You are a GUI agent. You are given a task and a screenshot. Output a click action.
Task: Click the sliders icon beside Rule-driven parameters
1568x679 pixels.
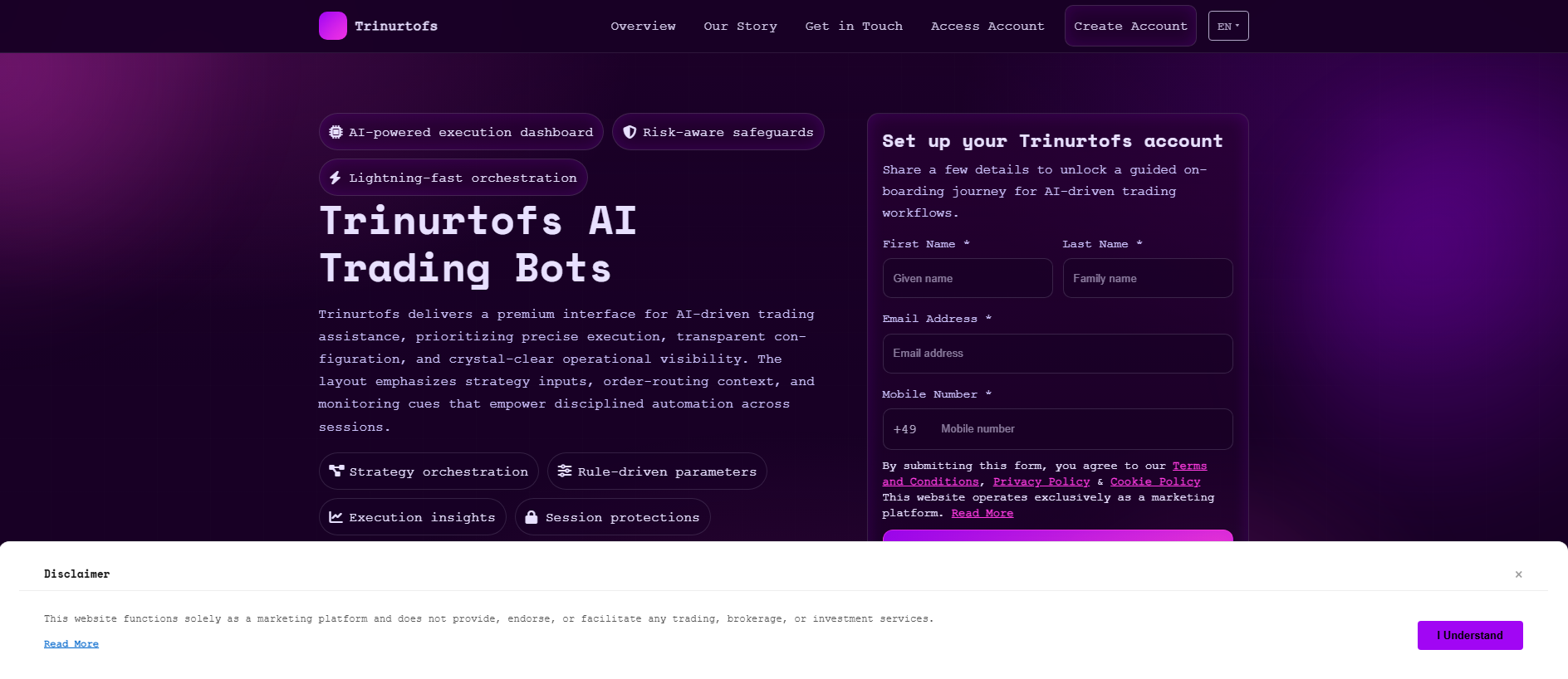pos(565,471)
